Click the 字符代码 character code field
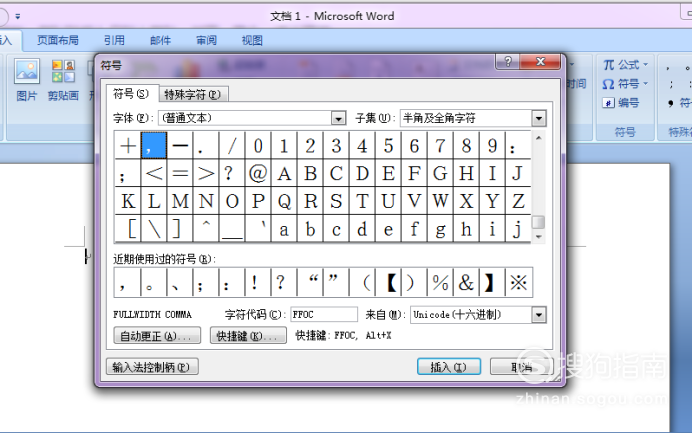The height and width of the screenshot is (433, 692). (x=323, y=314)
